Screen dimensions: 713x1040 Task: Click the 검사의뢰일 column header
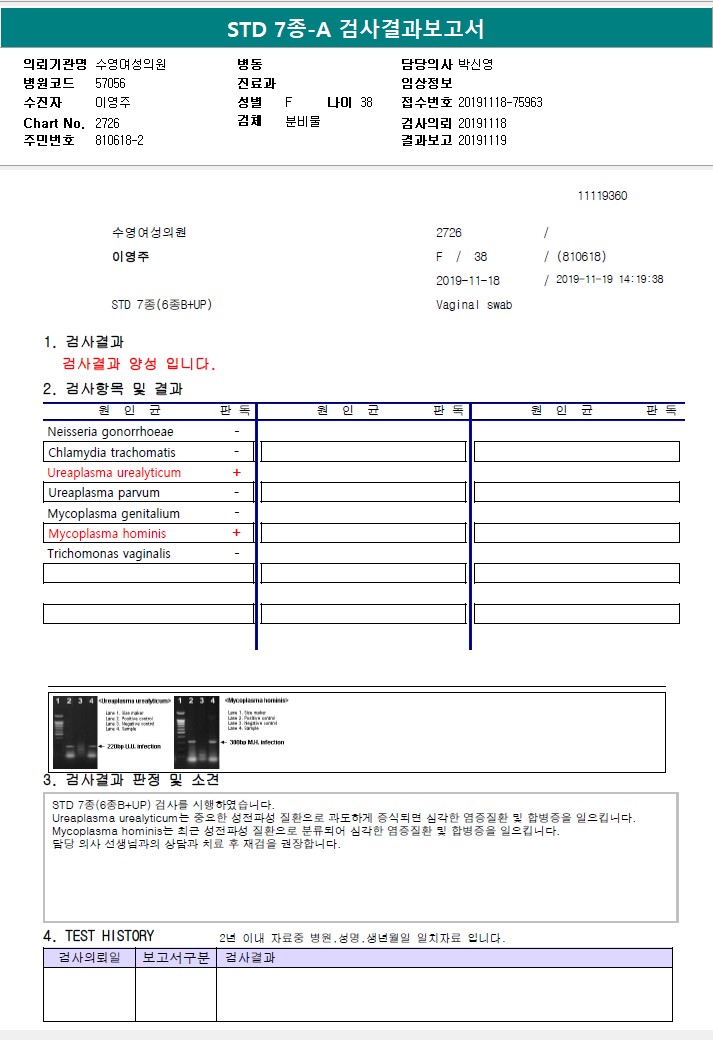tap(90, 958)
